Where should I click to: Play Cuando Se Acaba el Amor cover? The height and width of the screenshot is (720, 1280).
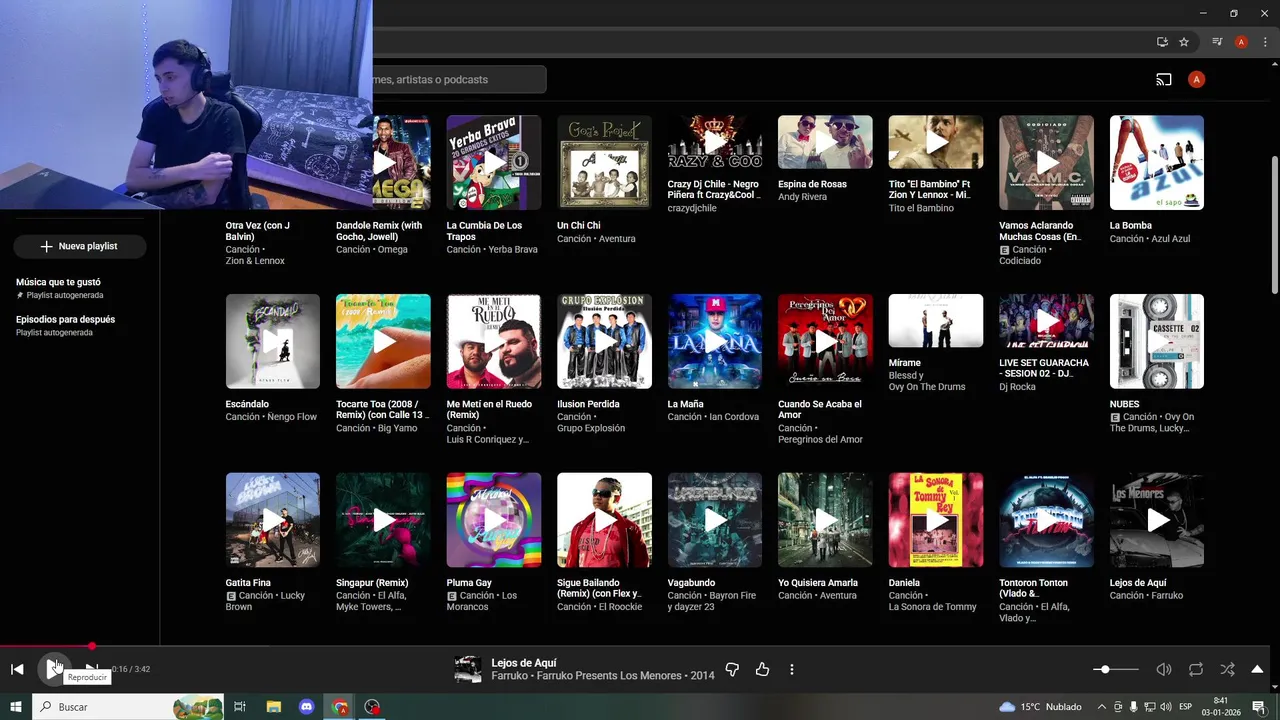pyautogui.click(x=825, y=341)
